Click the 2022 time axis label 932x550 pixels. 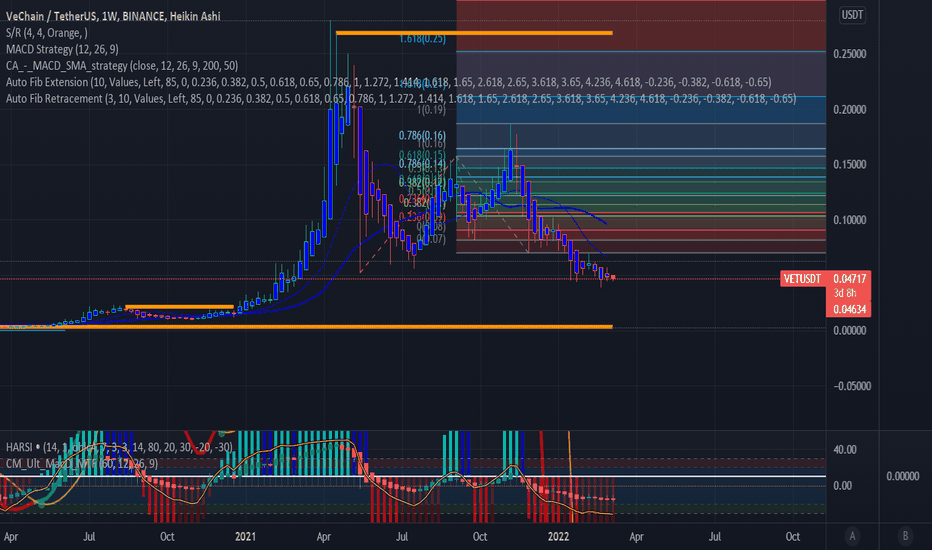pyautogui.click(x=558, y=536)
